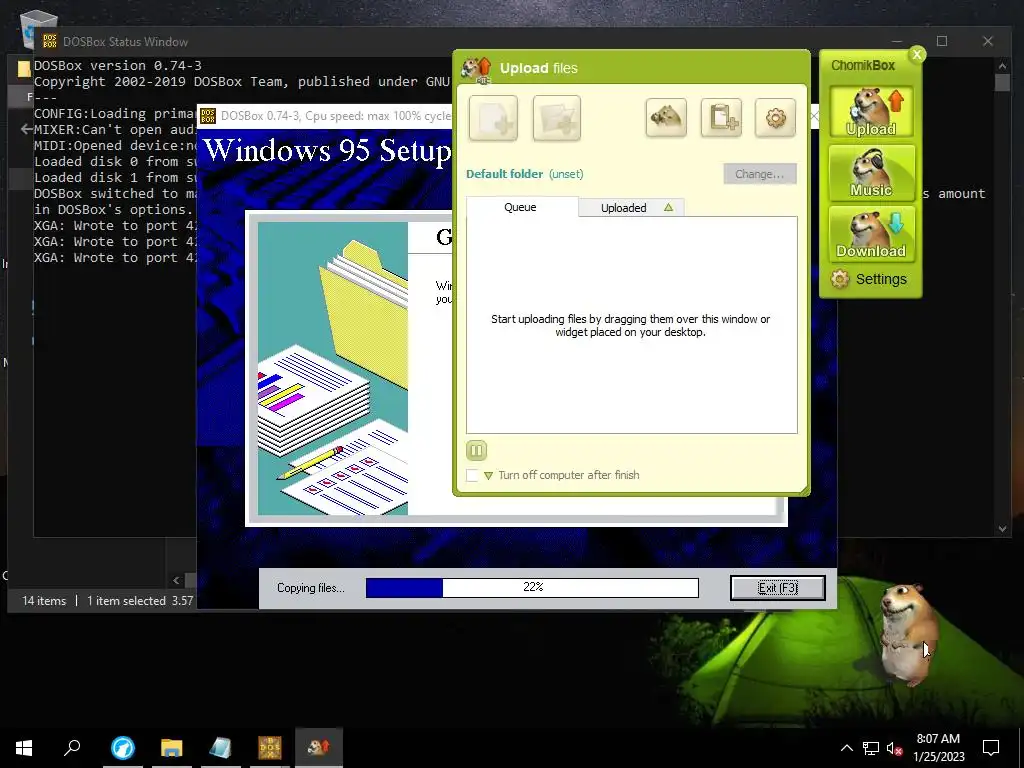Image resolution: width=1024 pixels, height=768 pixels.
Task: Close the ChomikBox widget with green X
Action: (x=917, y=54)
